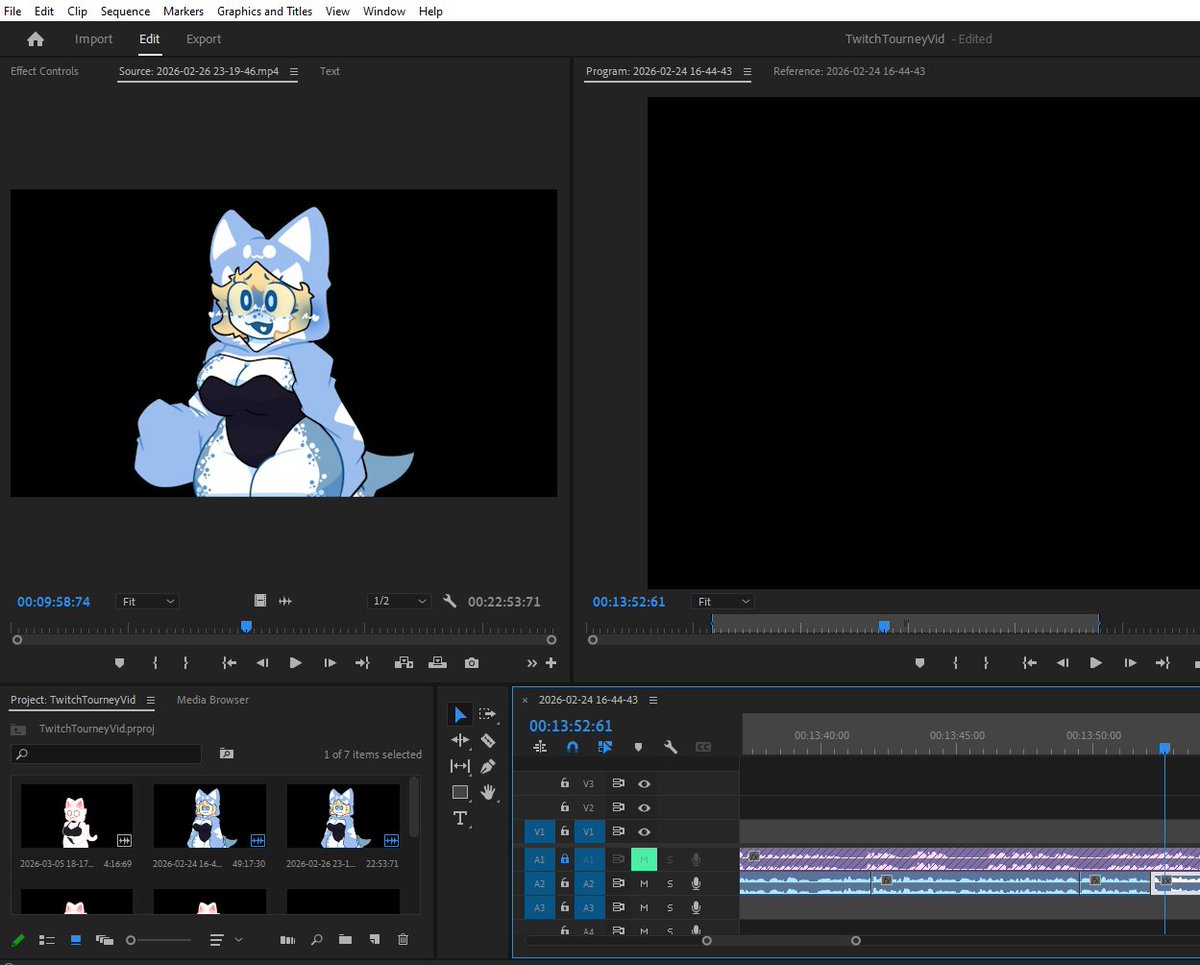Toggle V3 track output eye
Screen dimensions: 1200x965
[644, 783]
